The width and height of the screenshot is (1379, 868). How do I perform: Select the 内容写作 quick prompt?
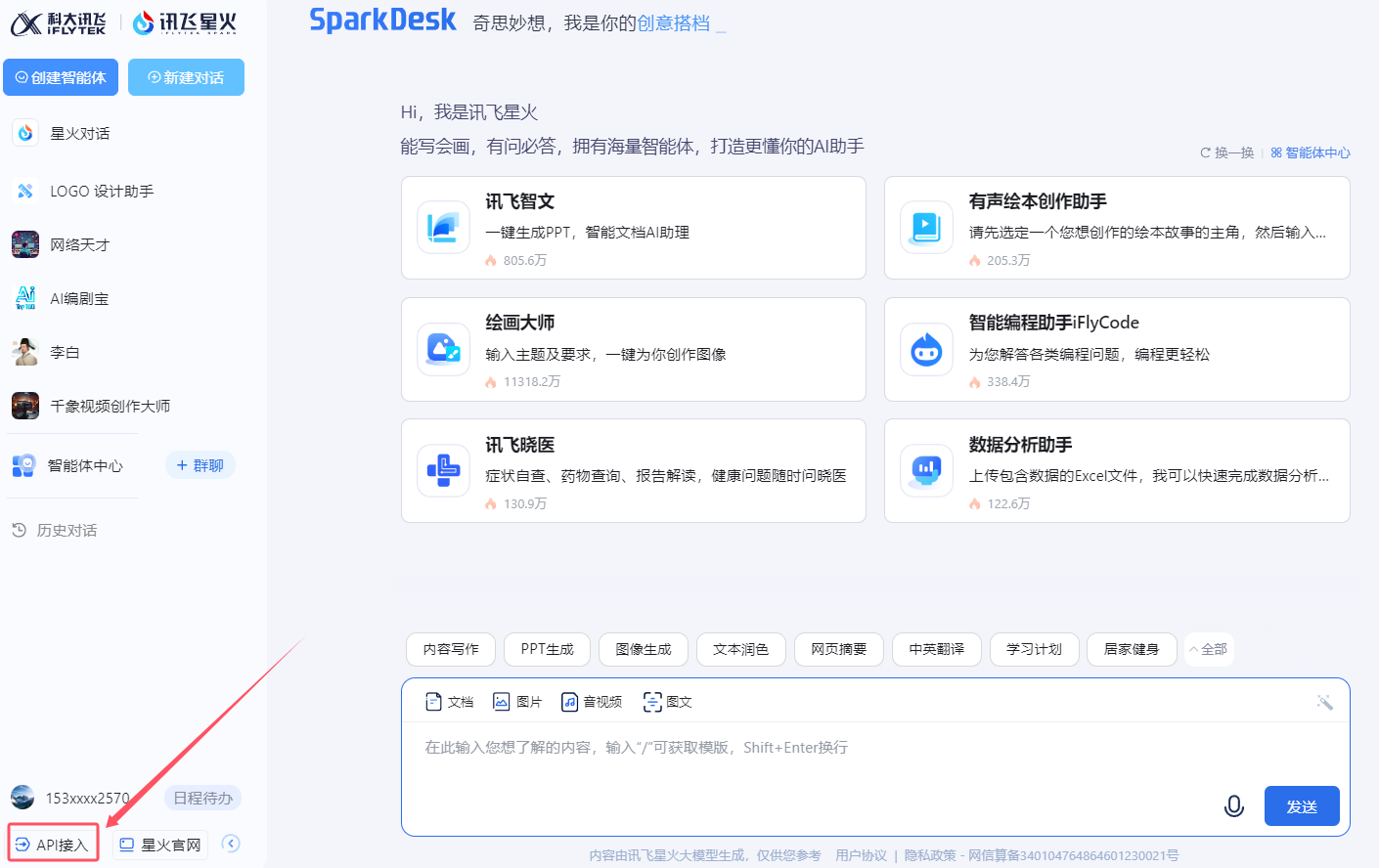coord(451,649)
